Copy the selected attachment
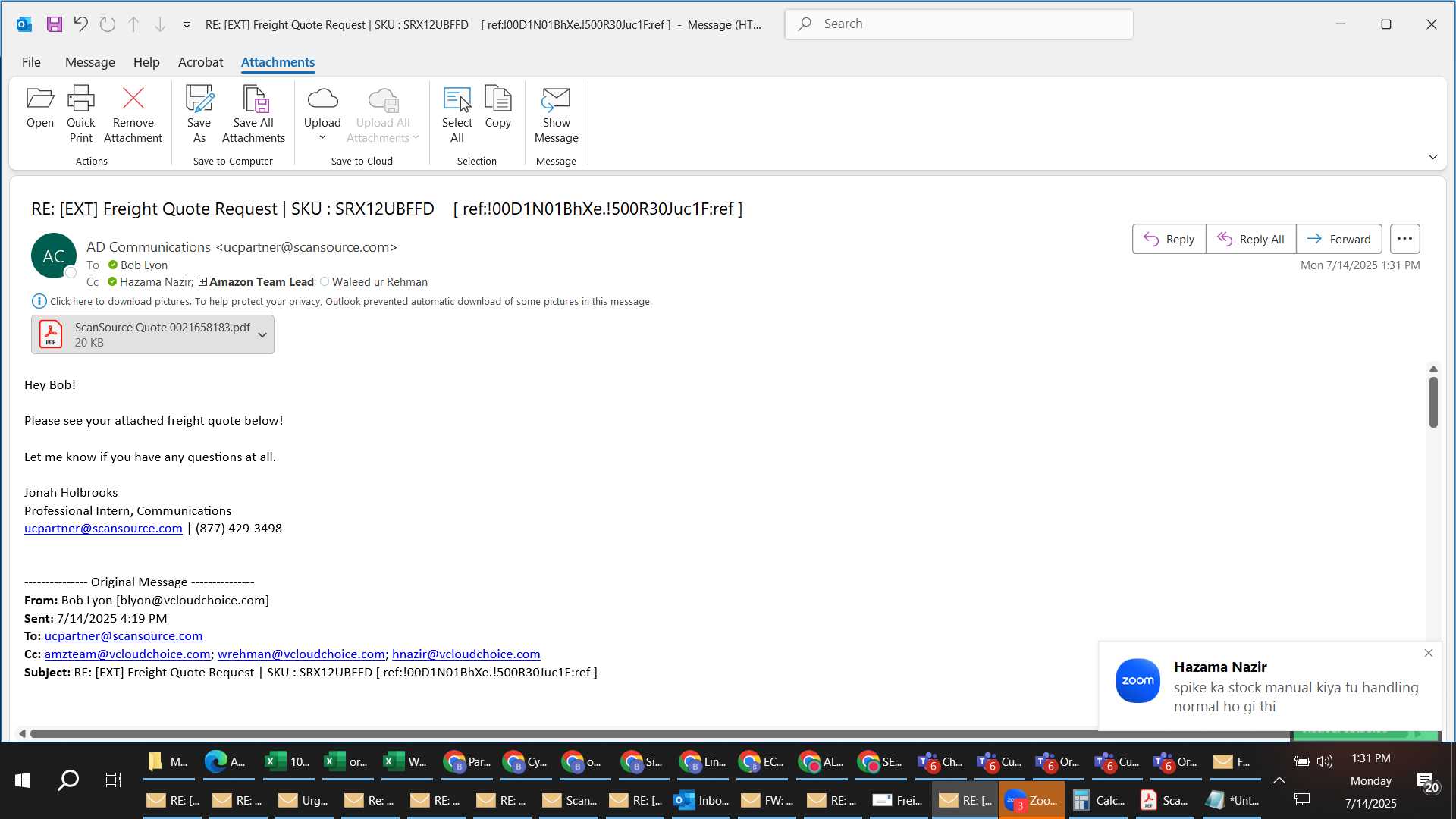Screen dimensions: 1456x819 (497, 108)
